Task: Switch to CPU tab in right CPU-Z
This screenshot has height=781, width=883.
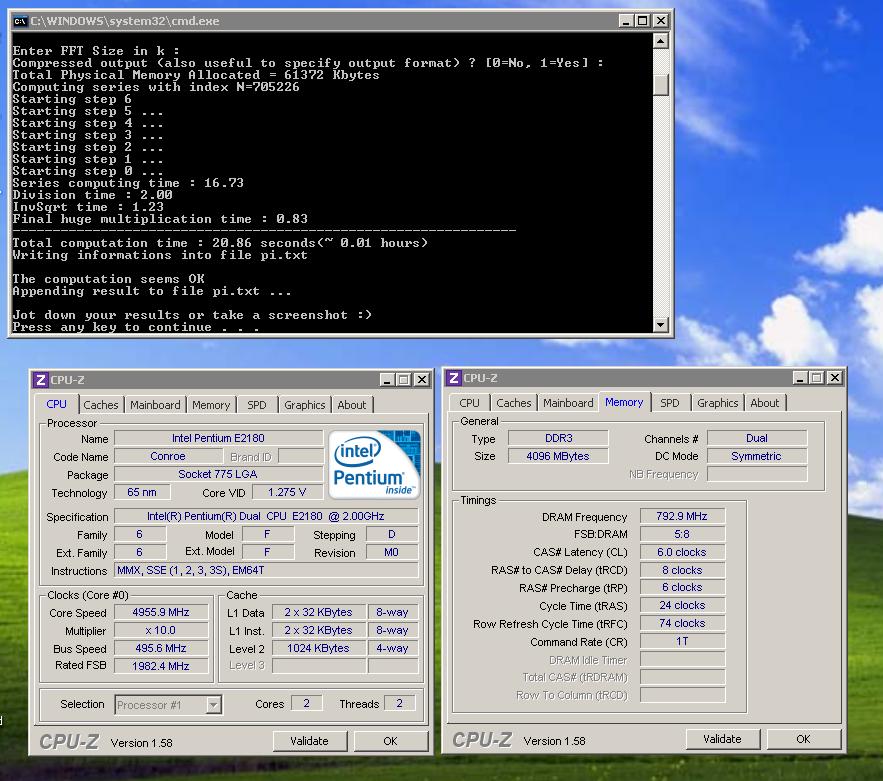Action: [x=469, y=403]
